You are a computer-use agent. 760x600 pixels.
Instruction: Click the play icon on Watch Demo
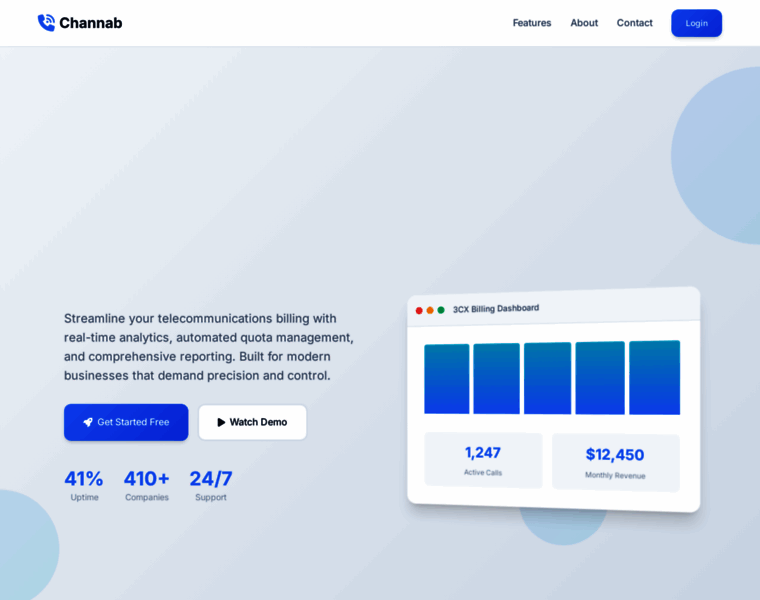coord(221,422)
